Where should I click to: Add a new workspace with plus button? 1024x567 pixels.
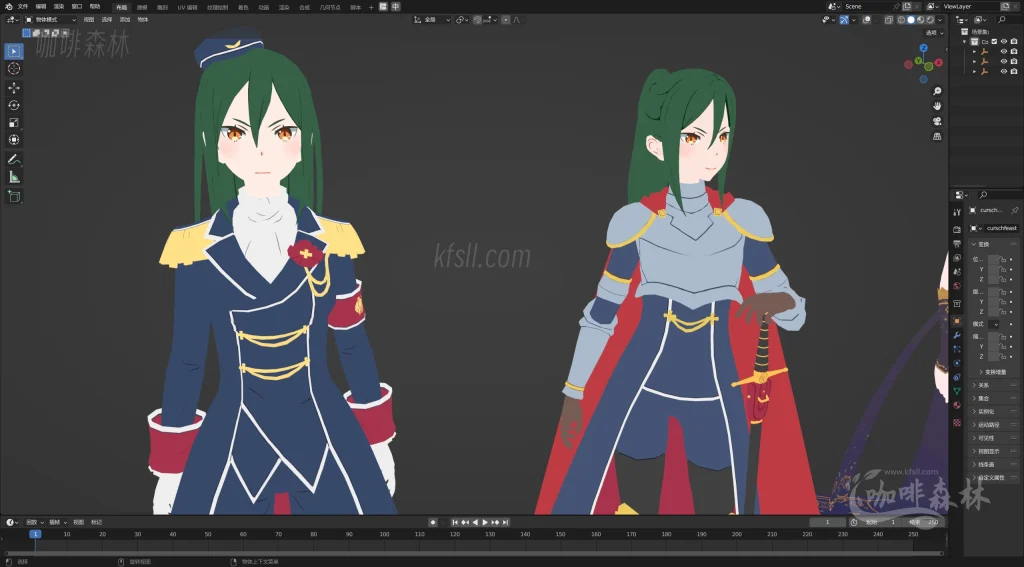point(371,7)
